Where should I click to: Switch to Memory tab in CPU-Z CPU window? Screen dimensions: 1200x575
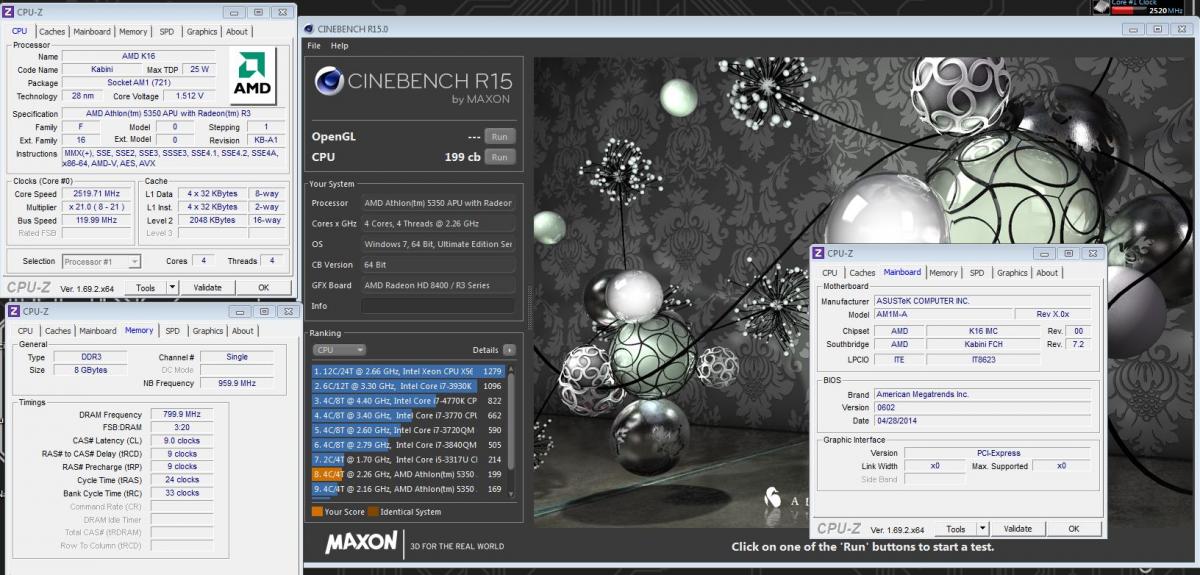(x=133, y=31)
